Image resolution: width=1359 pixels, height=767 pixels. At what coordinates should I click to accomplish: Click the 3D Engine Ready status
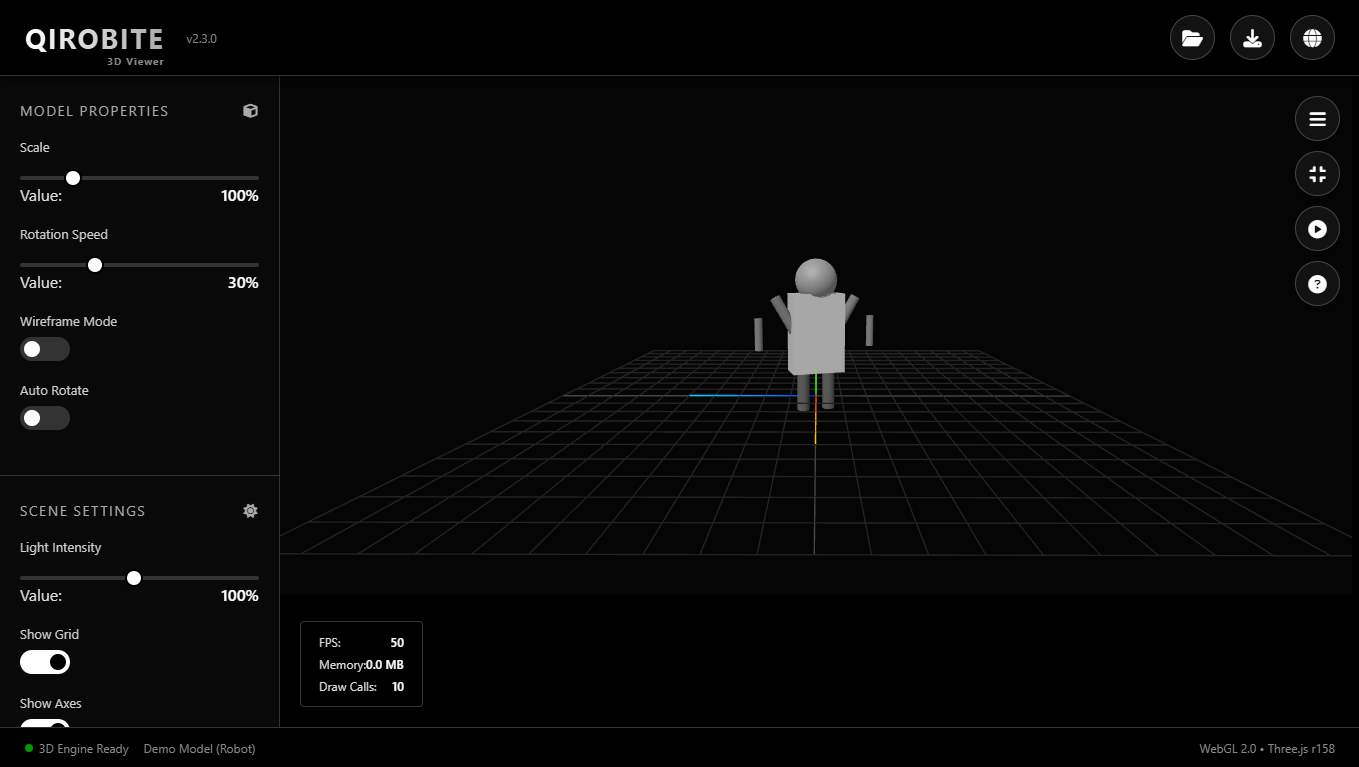pyautogui.click(x=84, y=749)
